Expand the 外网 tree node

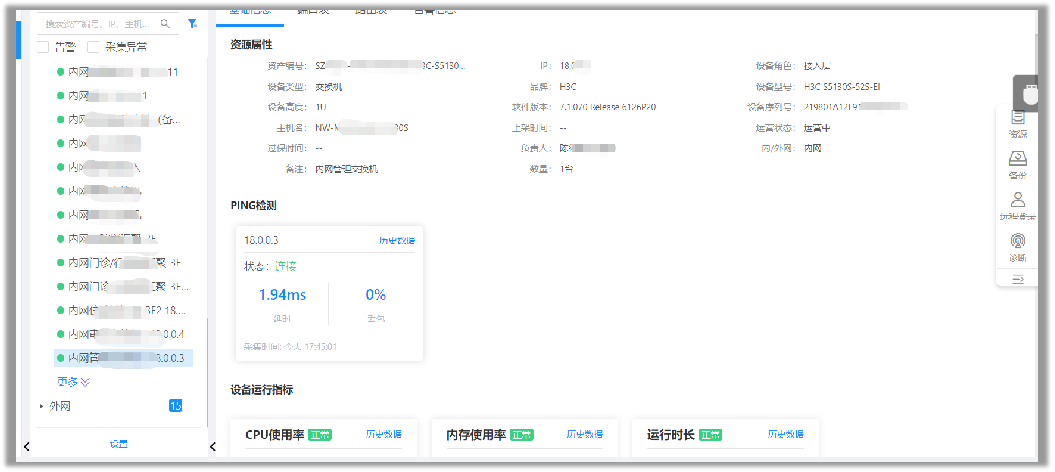coord(41,407)
